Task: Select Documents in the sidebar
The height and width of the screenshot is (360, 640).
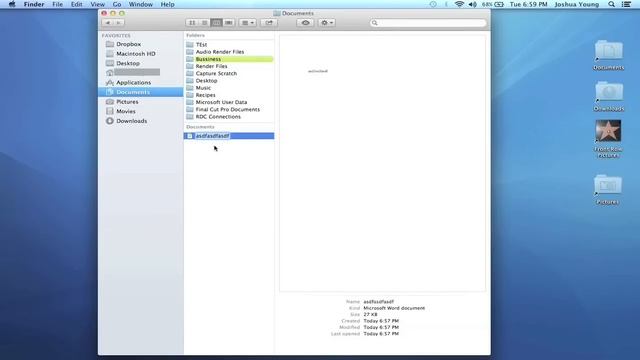Action: click(x=140, y=92)
